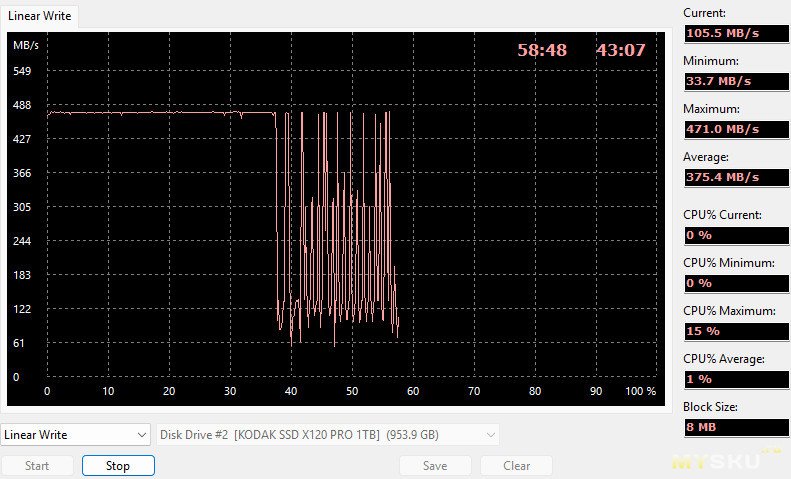Click the MB/s axis label

(x=26, y=45)
